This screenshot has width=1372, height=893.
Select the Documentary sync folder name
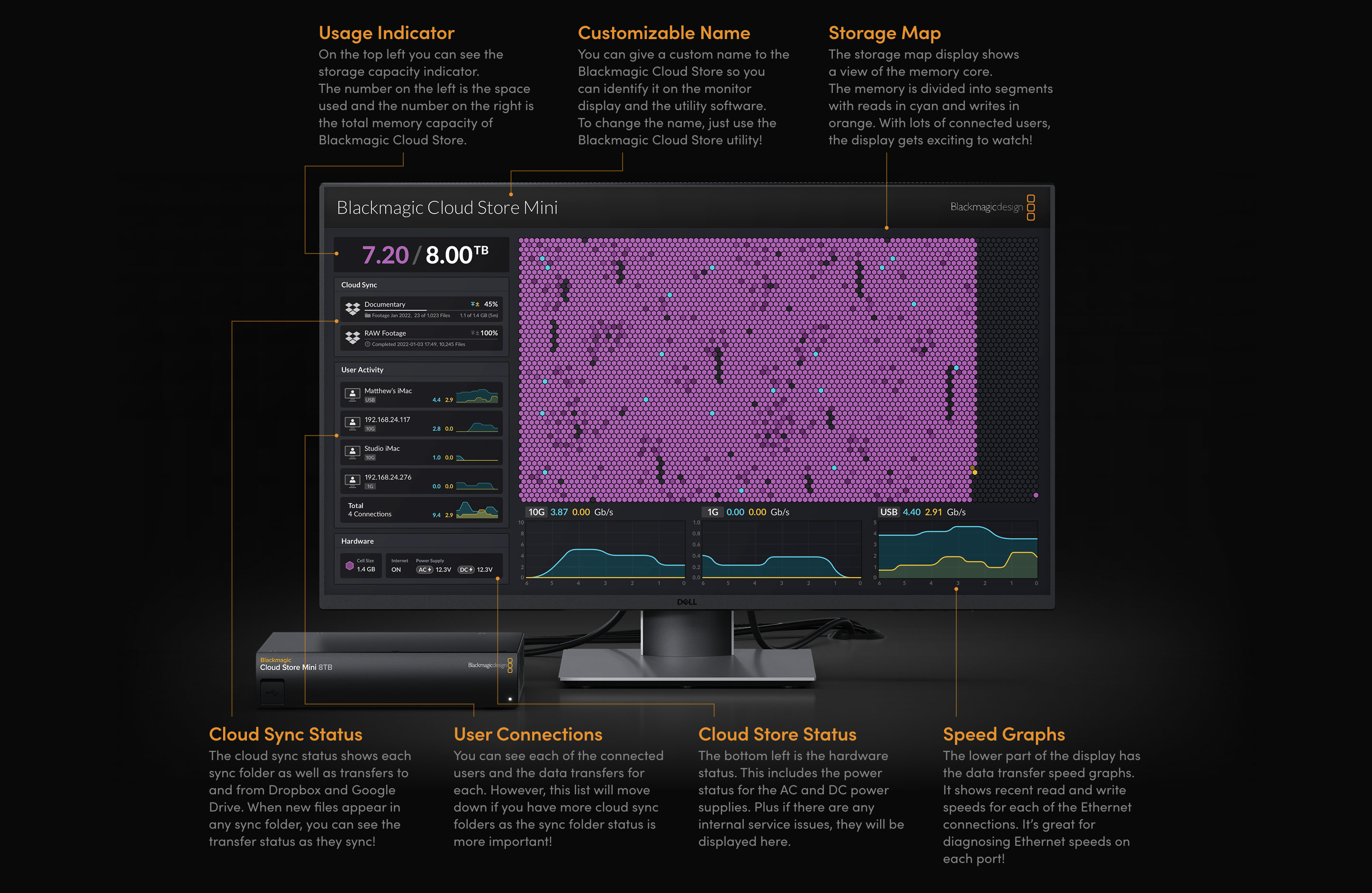(x=385, y=304)
